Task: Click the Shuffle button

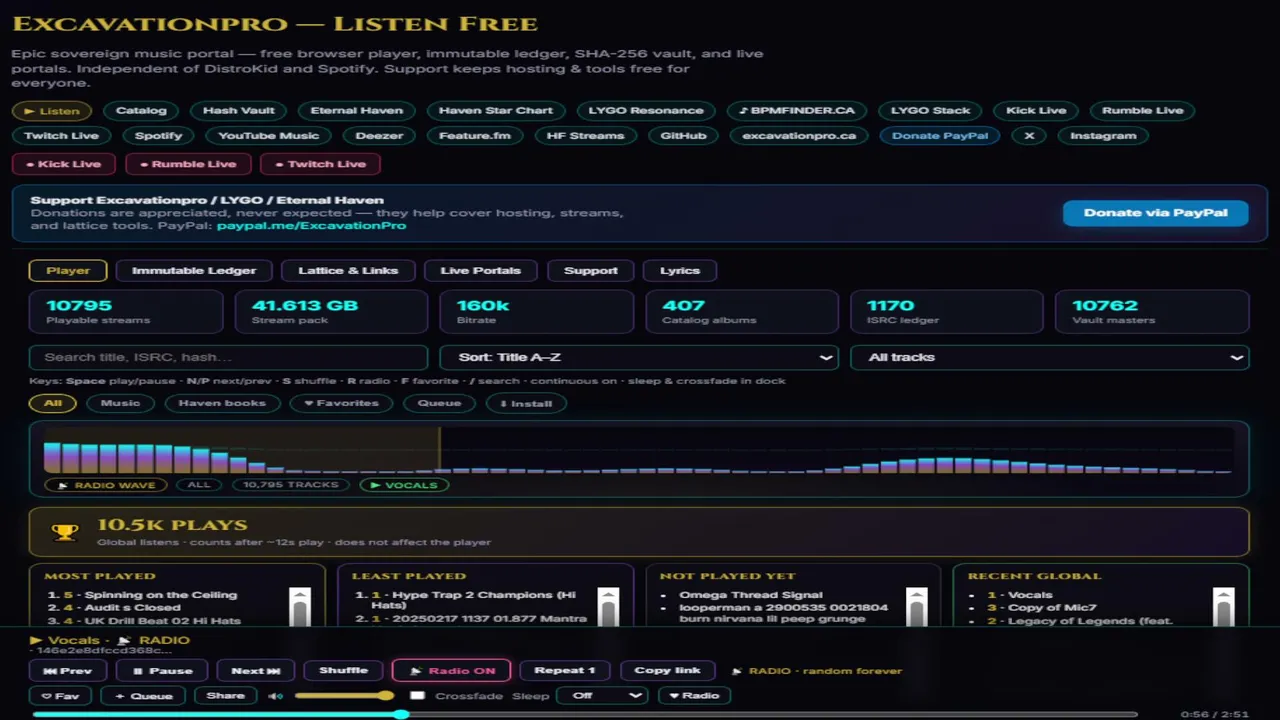Action: tap(343, 671)
